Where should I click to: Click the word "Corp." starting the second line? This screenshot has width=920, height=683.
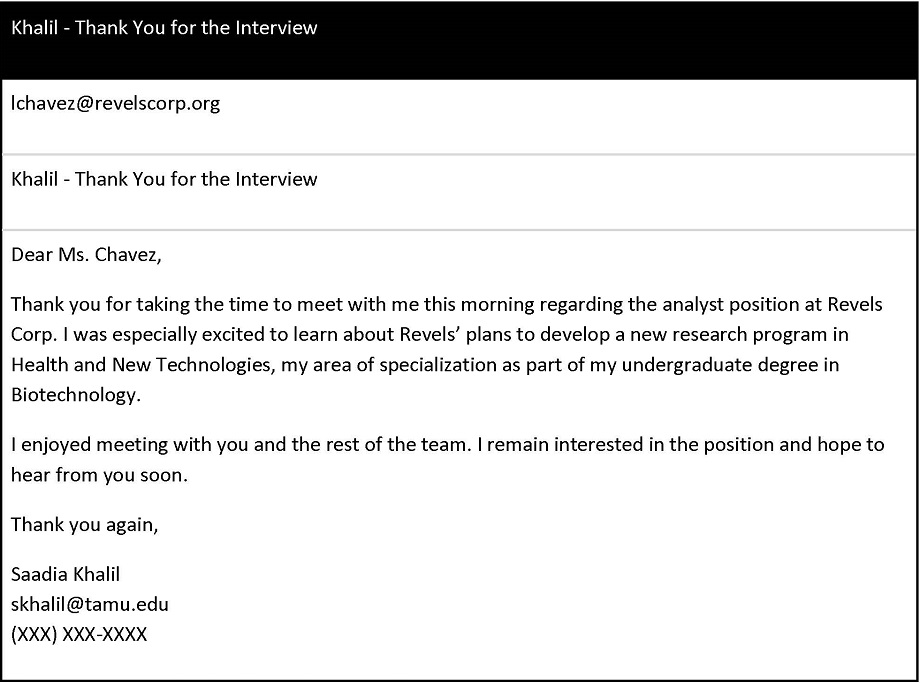(35, 334)
